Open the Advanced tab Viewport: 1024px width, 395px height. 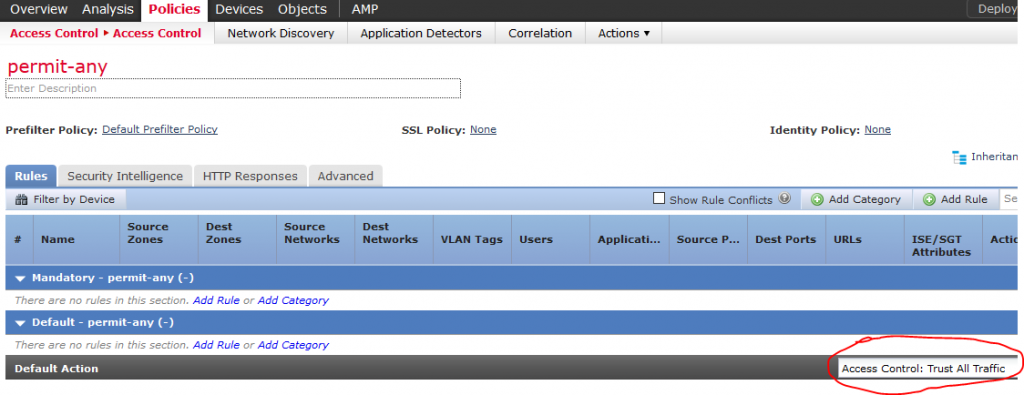[345, 176]
